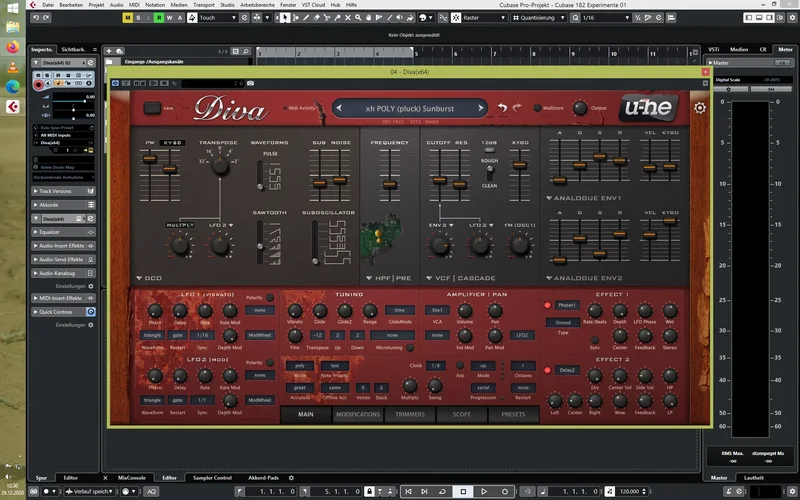Viewport: 800px width, 500px height.
Task: Open the PRESETS page button
Action: coord(512,413)
